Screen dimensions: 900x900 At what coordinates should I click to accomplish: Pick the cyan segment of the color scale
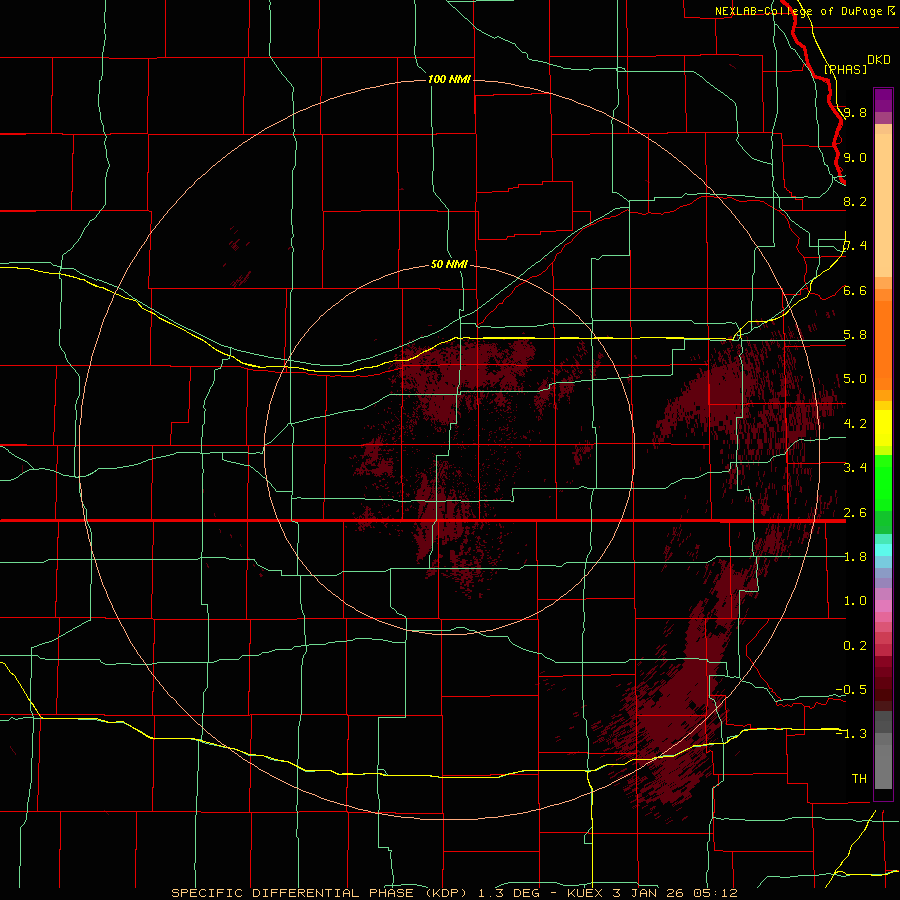(883, 550)
